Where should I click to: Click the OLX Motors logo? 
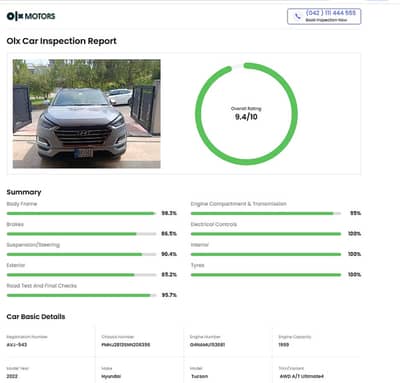pos(31,16)
